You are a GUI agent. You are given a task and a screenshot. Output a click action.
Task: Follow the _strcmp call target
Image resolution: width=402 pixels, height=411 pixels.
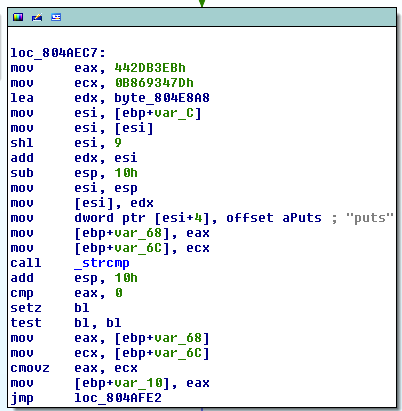[x=102, y=263]
